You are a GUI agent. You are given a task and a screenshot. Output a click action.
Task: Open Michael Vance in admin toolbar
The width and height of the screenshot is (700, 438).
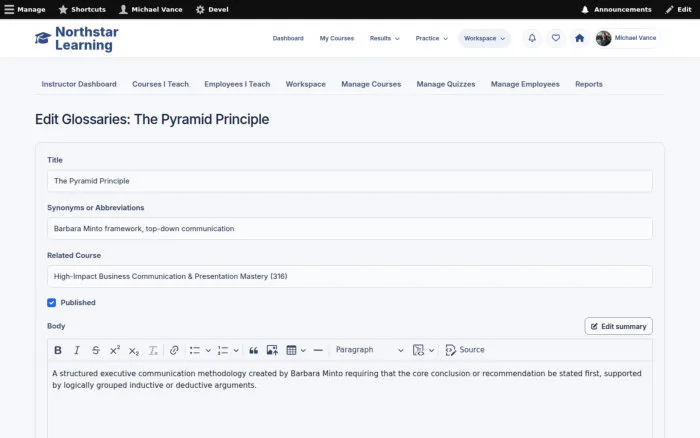[151, 9]
